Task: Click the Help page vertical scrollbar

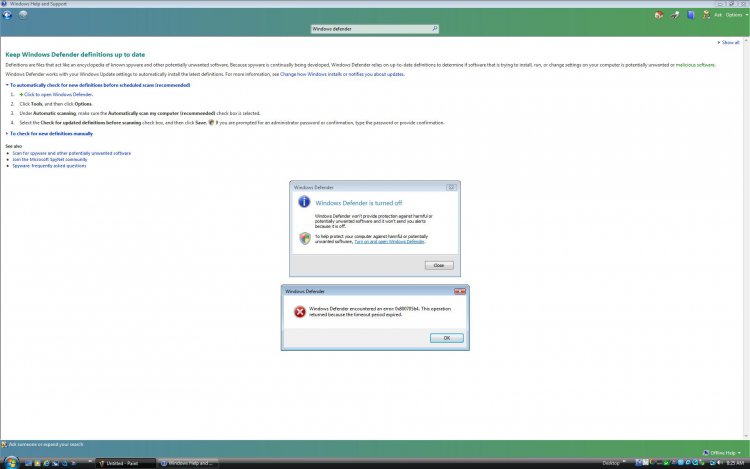Action: (x=746, y=238)
